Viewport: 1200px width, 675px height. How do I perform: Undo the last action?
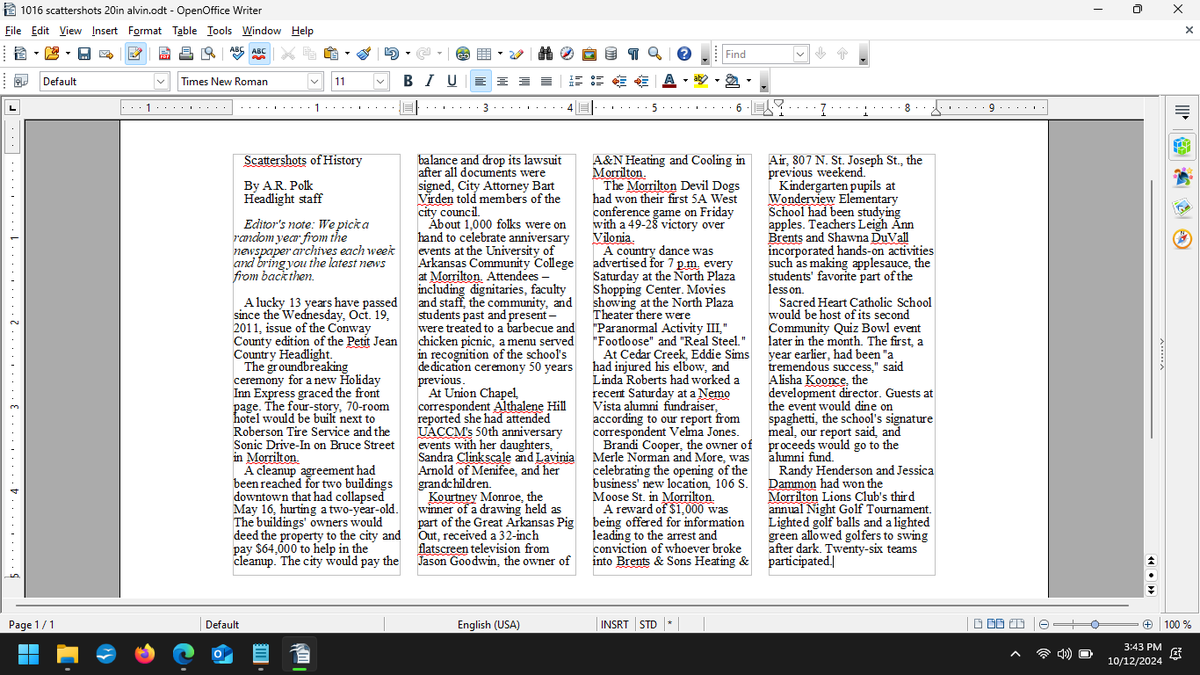click(392, 54)
